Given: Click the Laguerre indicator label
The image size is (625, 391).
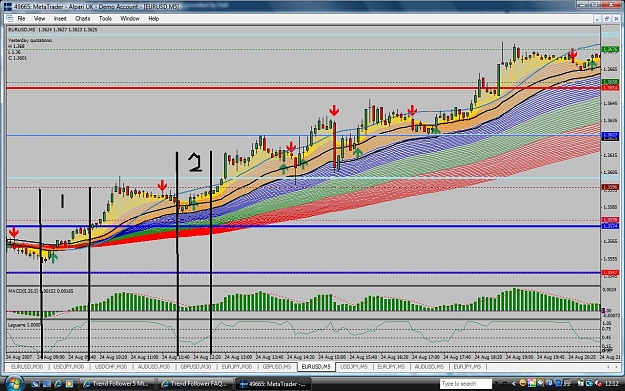Looking at the screenshot, I should (24, 325).
